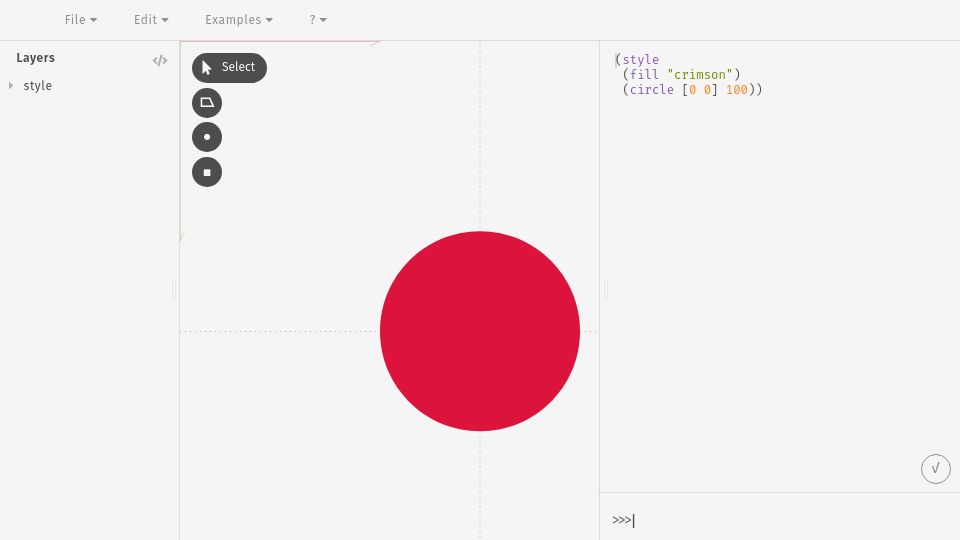Open the Edit menu

tap(151, 20)
